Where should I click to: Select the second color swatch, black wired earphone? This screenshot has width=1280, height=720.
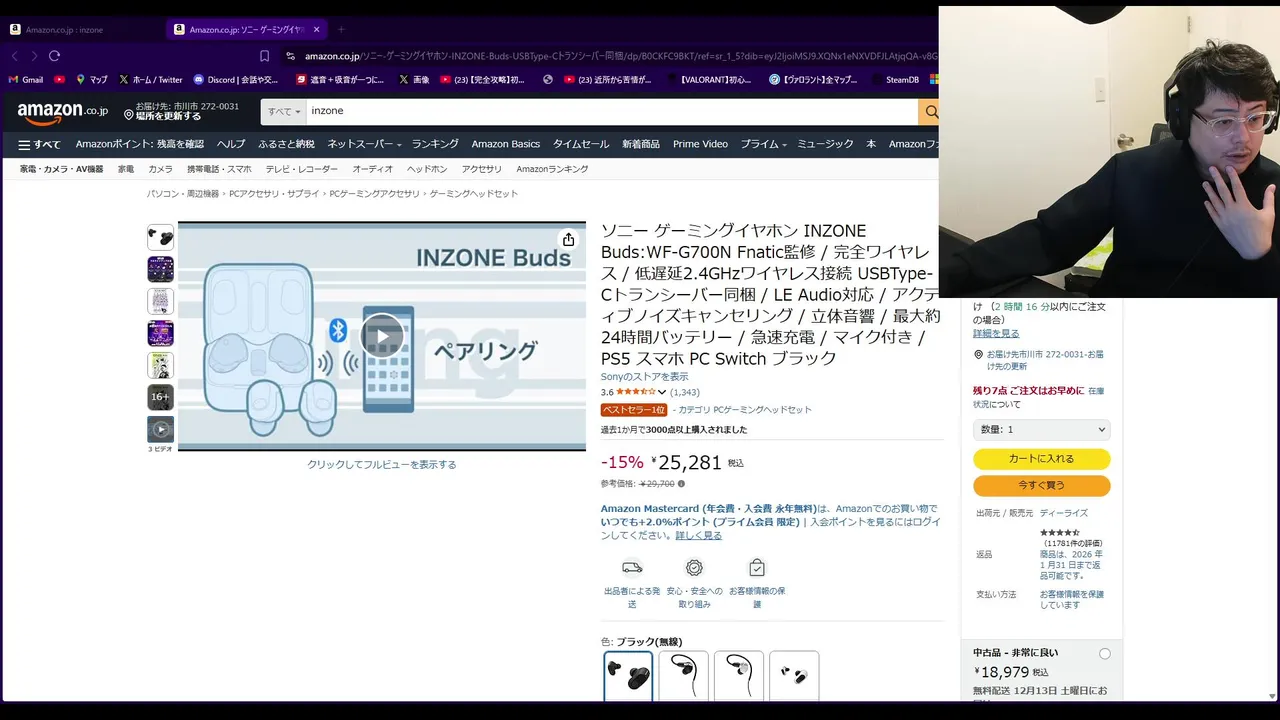(x=684, y=676)
